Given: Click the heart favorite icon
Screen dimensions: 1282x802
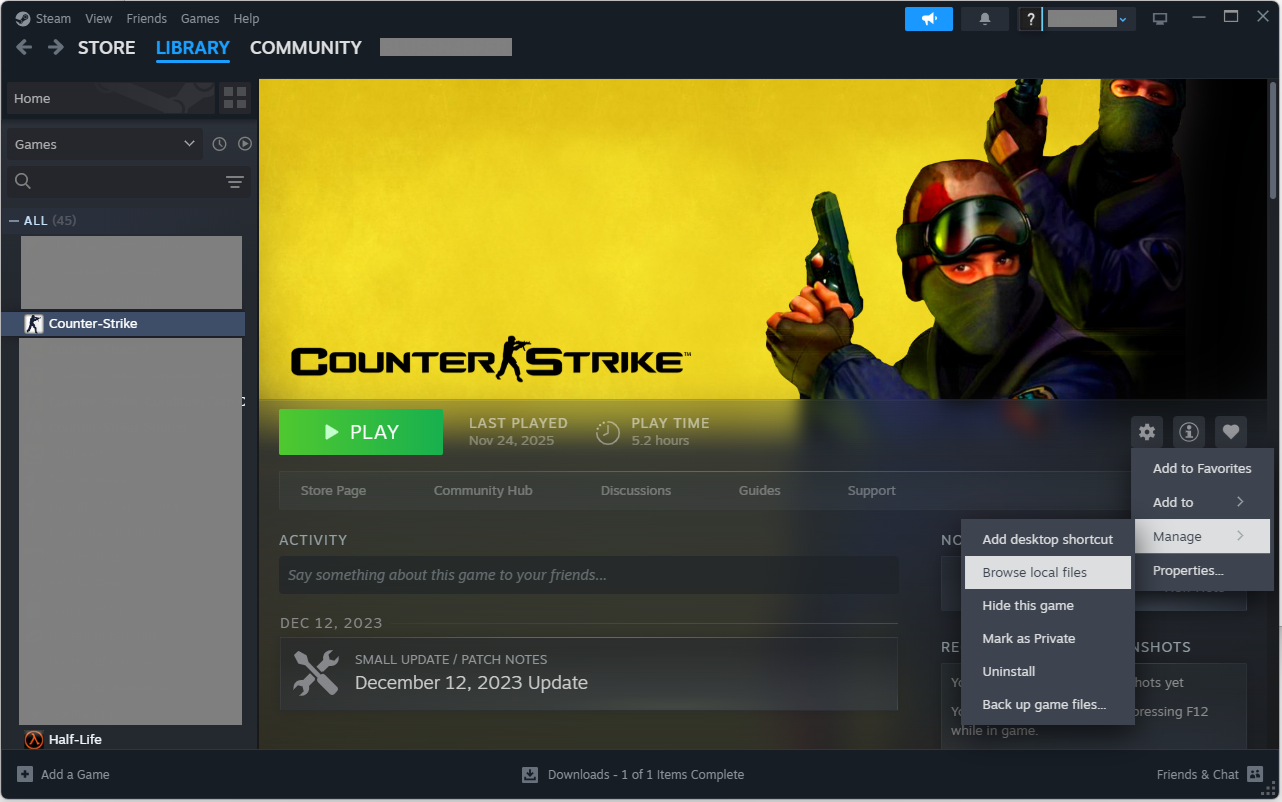Looking at the screenshot, I should point(1231,432).
